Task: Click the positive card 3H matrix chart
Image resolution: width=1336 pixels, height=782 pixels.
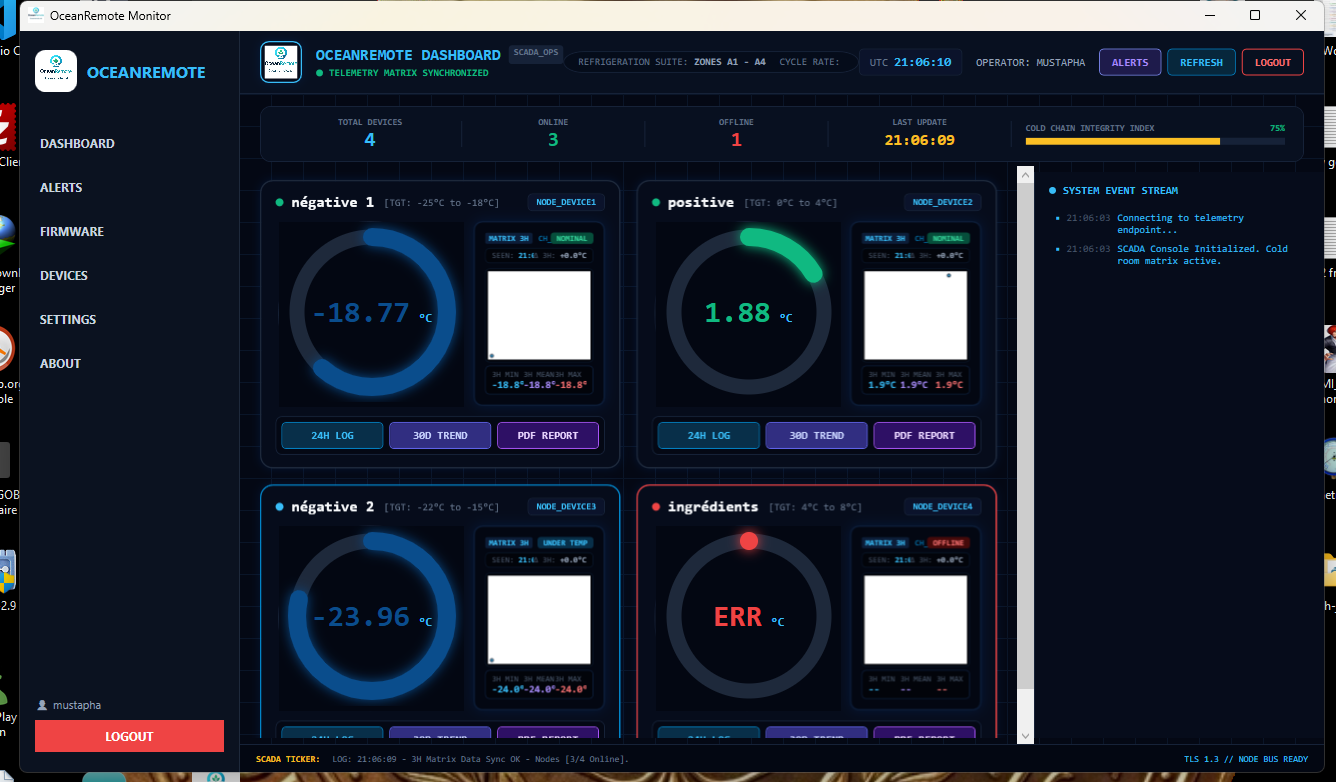Action: pyautogui.click(x=915, y=315)
